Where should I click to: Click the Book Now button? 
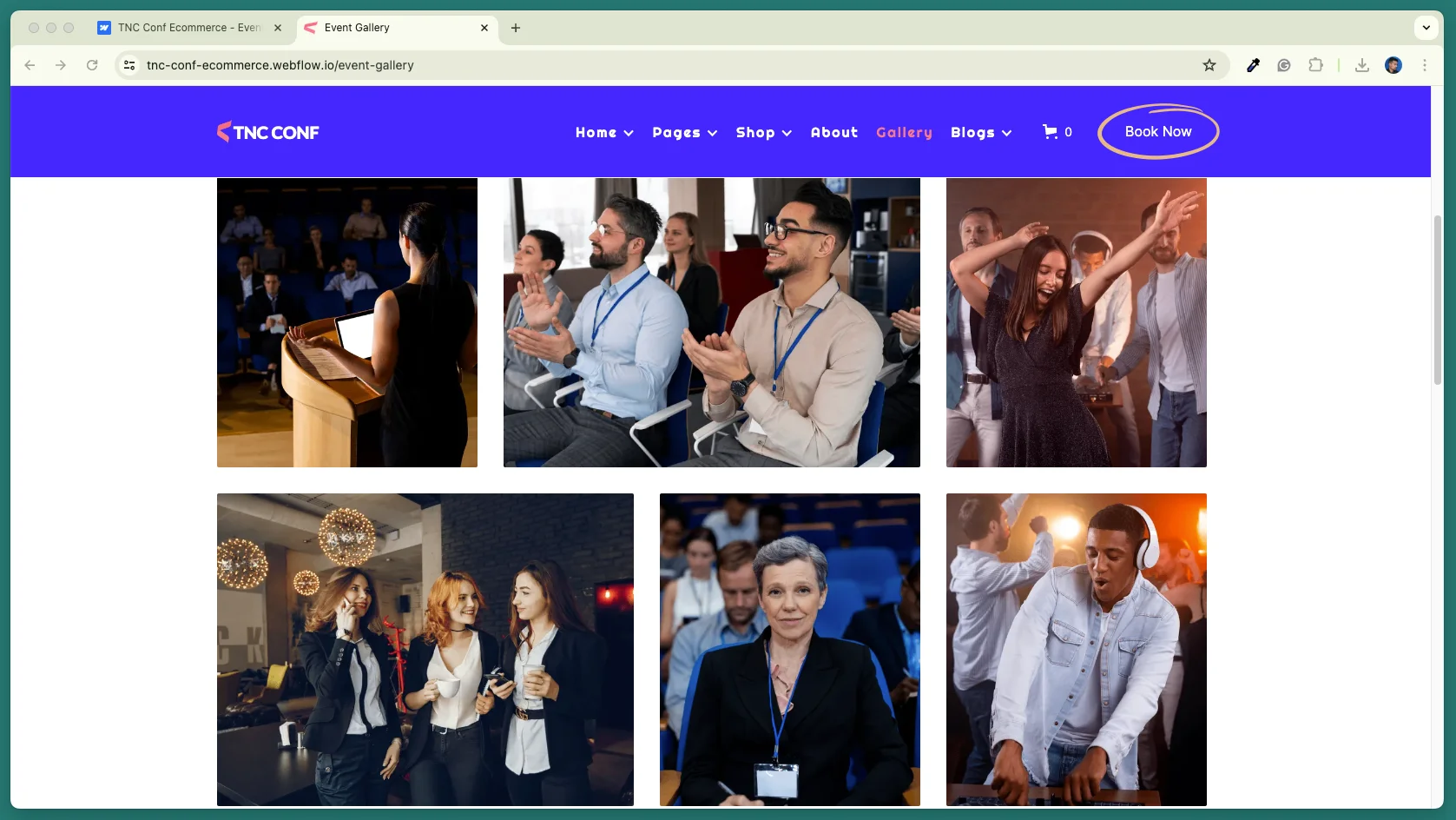point(1158,132)
